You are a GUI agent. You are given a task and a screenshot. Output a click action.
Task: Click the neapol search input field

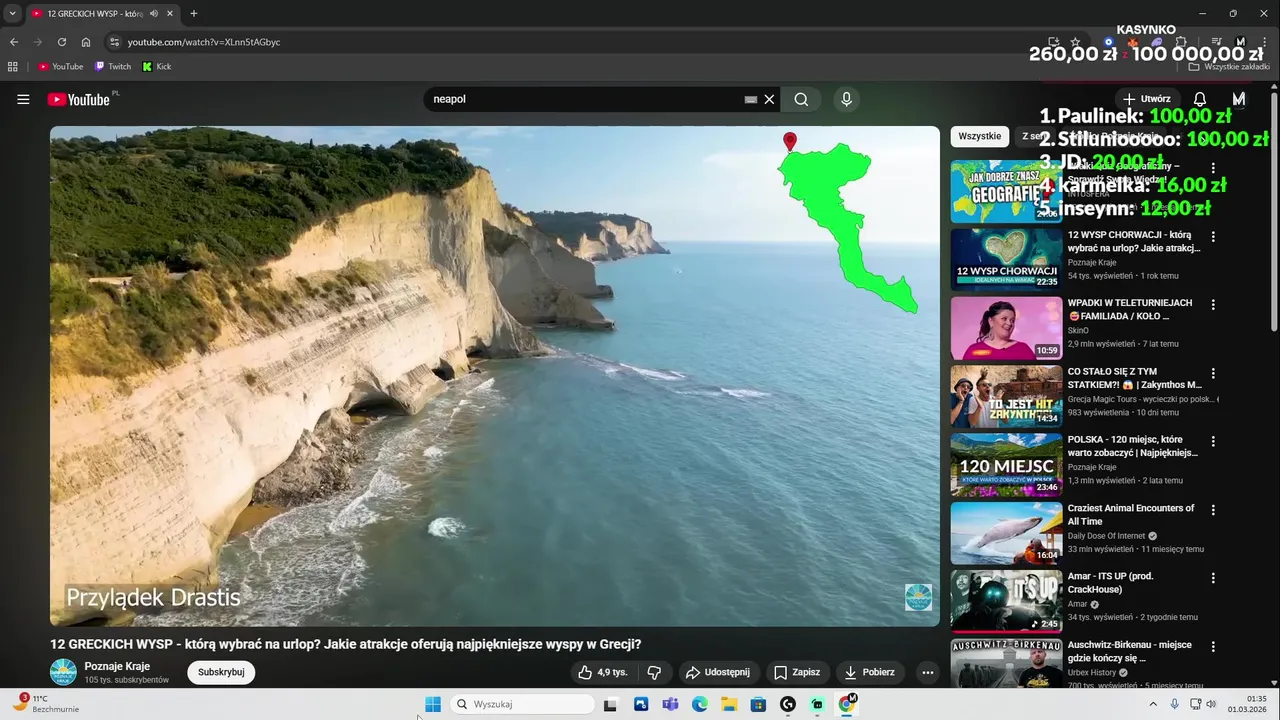[585, 99]
